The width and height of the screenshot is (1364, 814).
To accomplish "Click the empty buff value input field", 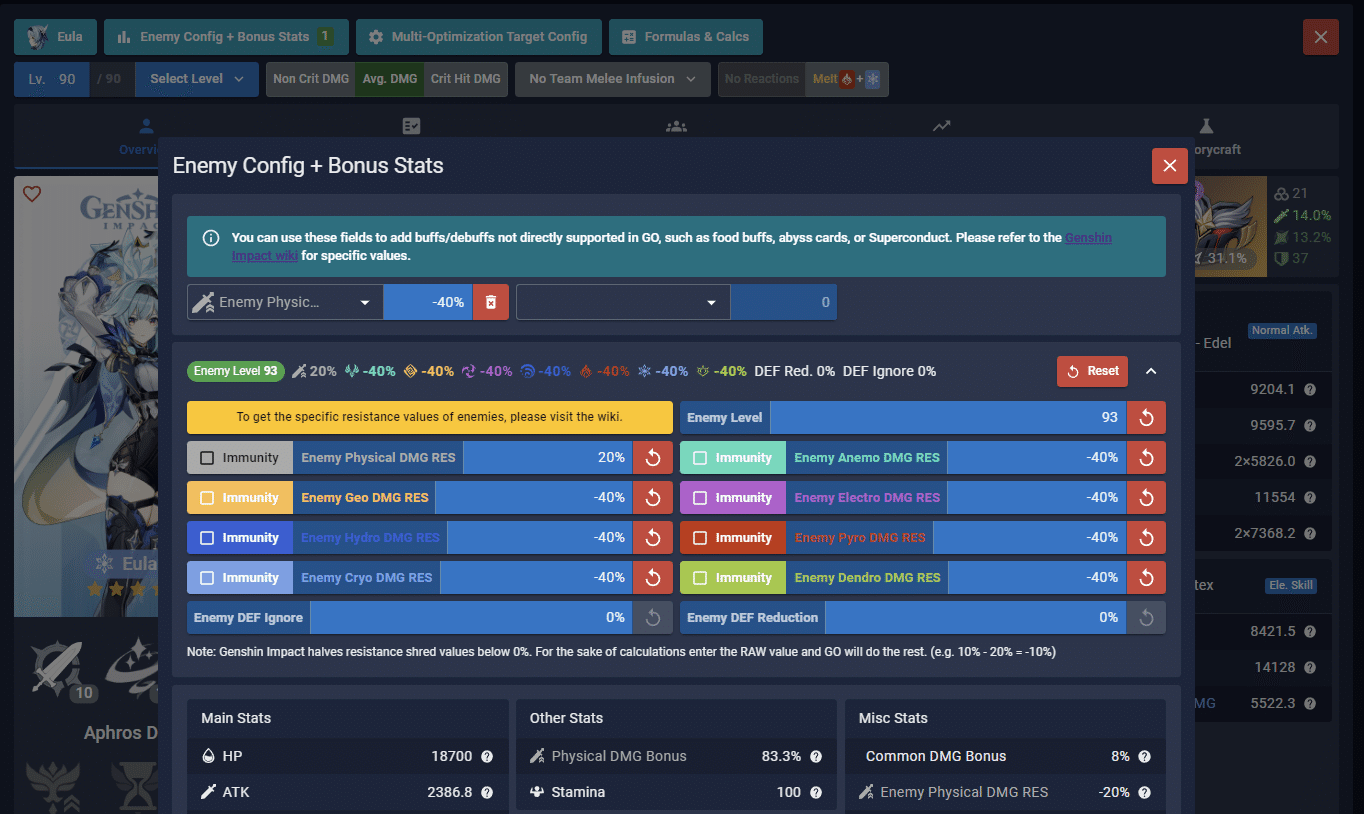I will click(784, 301).
